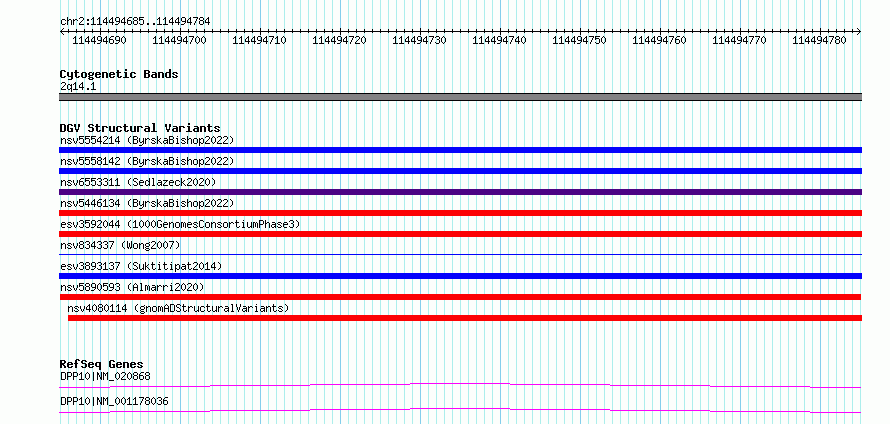Image resolution: width=890 pixels, height=424 pixels.
Task: Click ruler position 114494720
Action: click(339, 40)
